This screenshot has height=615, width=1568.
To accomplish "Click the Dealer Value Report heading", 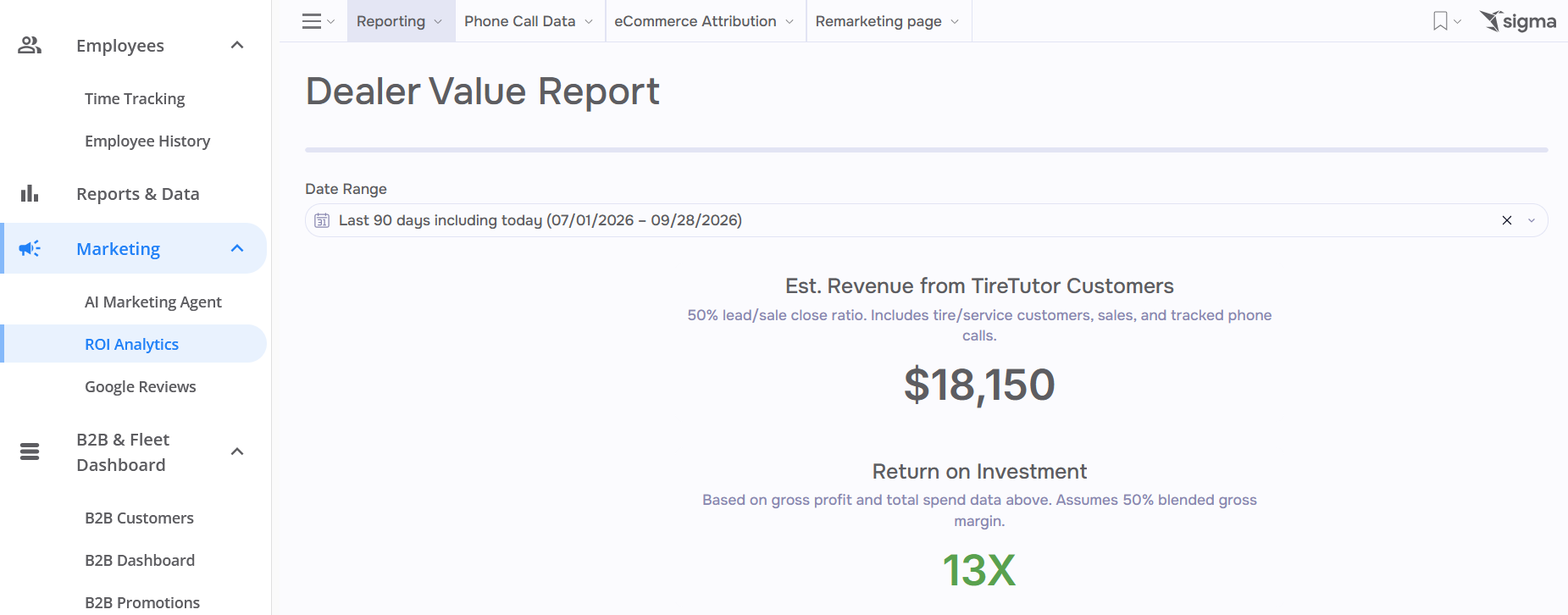I will 482,91.
